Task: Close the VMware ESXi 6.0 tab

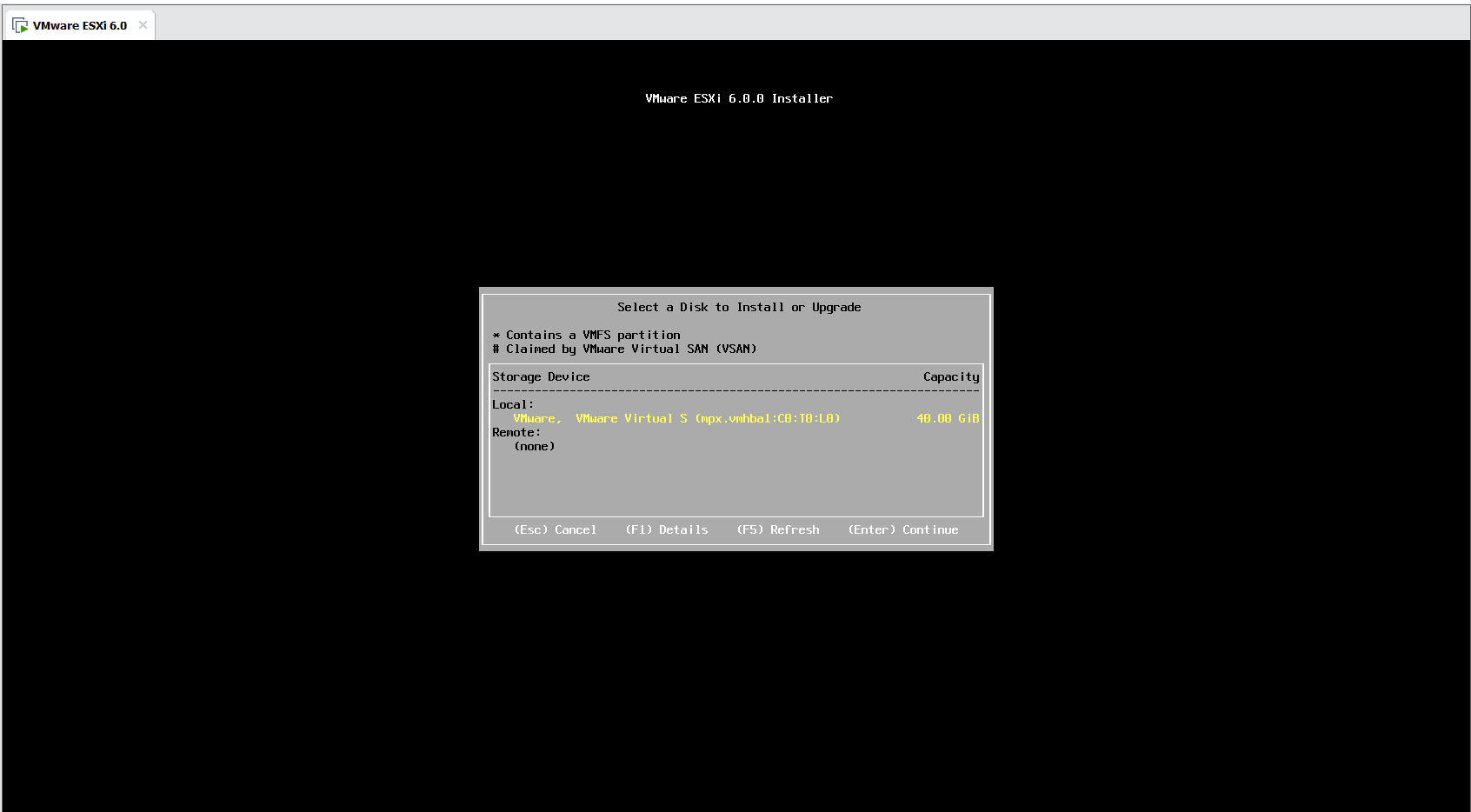Action: click(143, 25)
